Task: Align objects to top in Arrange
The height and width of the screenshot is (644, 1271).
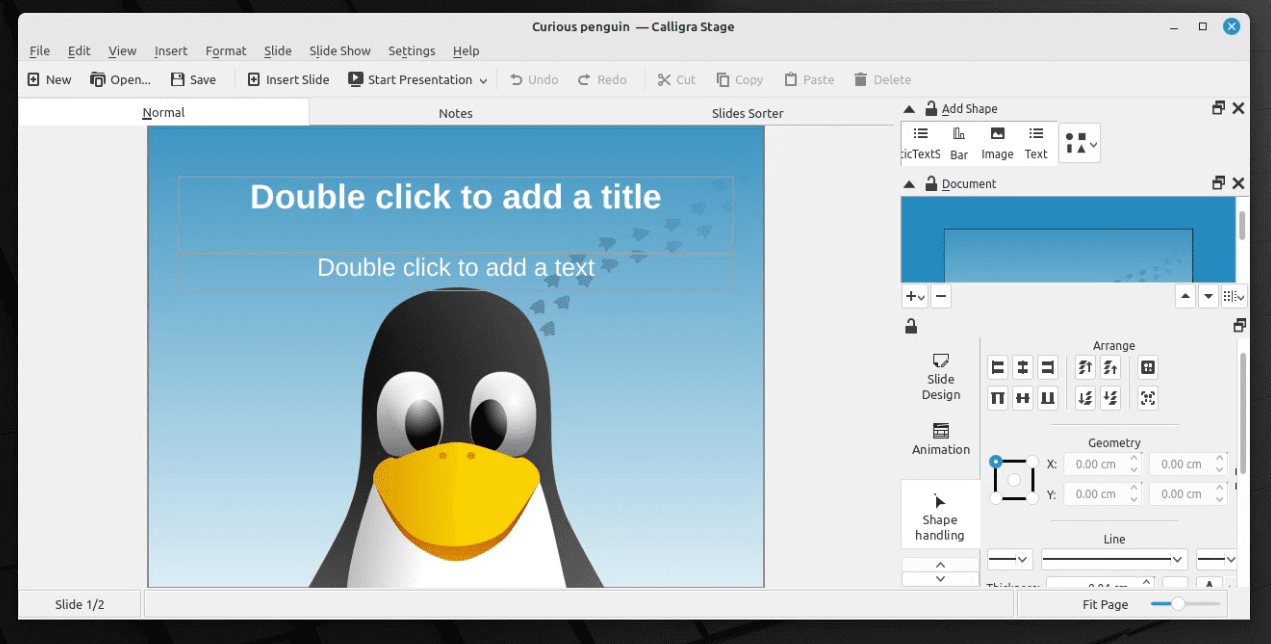Action: pyautogui.click(x=998, y=398)
